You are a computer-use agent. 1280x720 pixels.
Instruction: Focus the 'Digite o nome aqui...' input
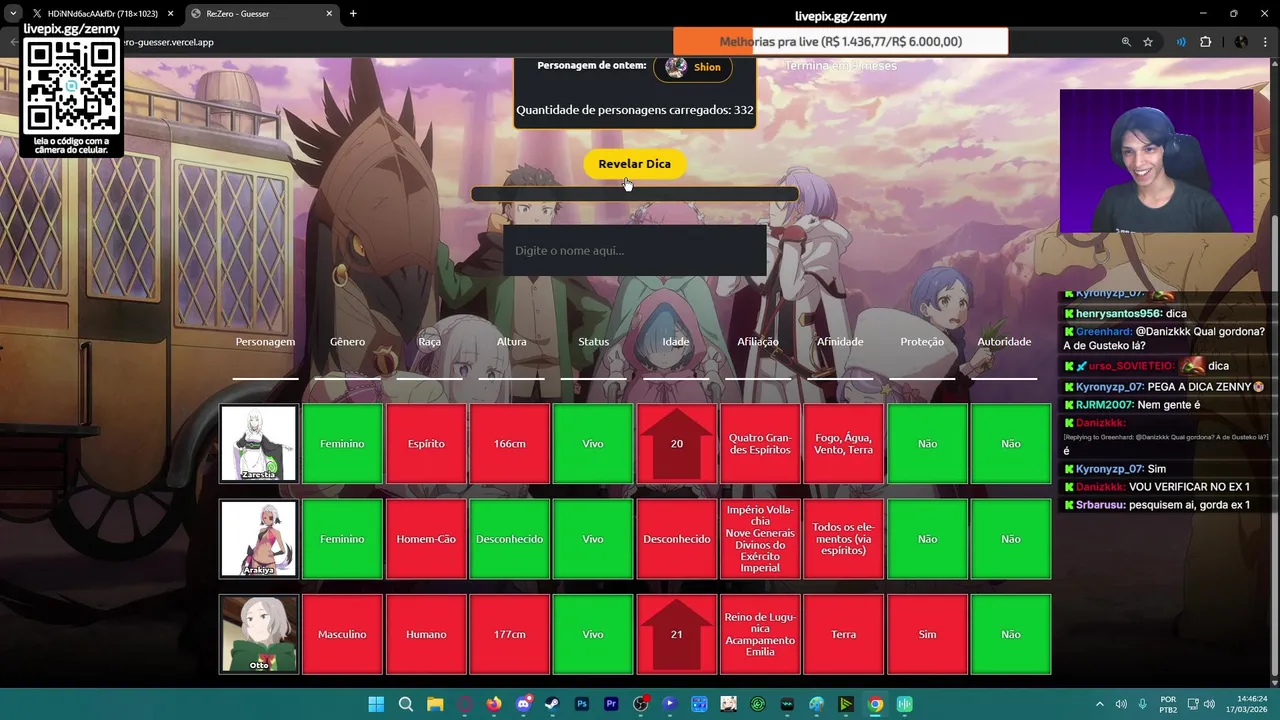pyautogui.click(x=634, y=250)
